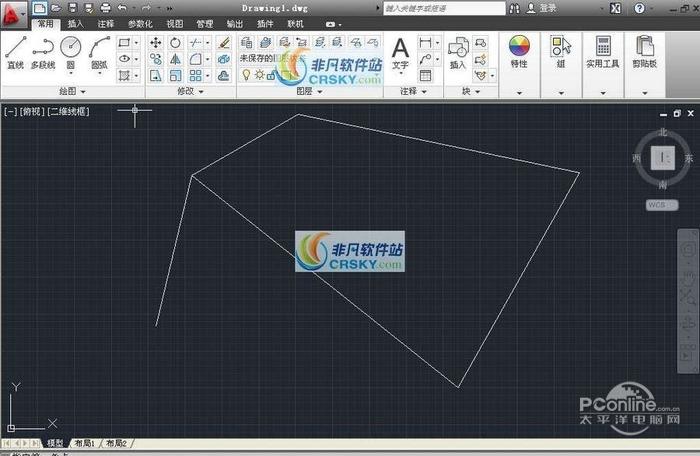
Task: Switch to the 视图 ribbon tab
Action: coord(175,24)
